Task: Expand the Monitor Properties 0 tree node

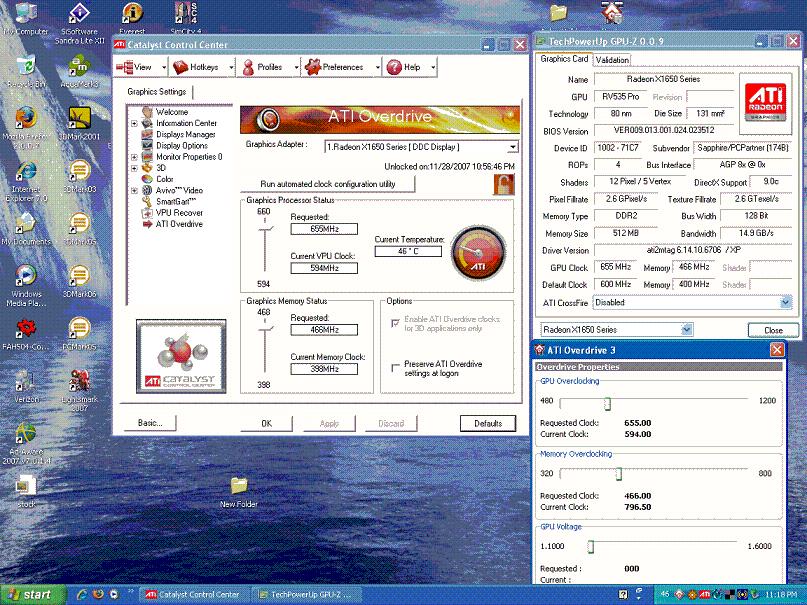Action: tap(134, 157)
